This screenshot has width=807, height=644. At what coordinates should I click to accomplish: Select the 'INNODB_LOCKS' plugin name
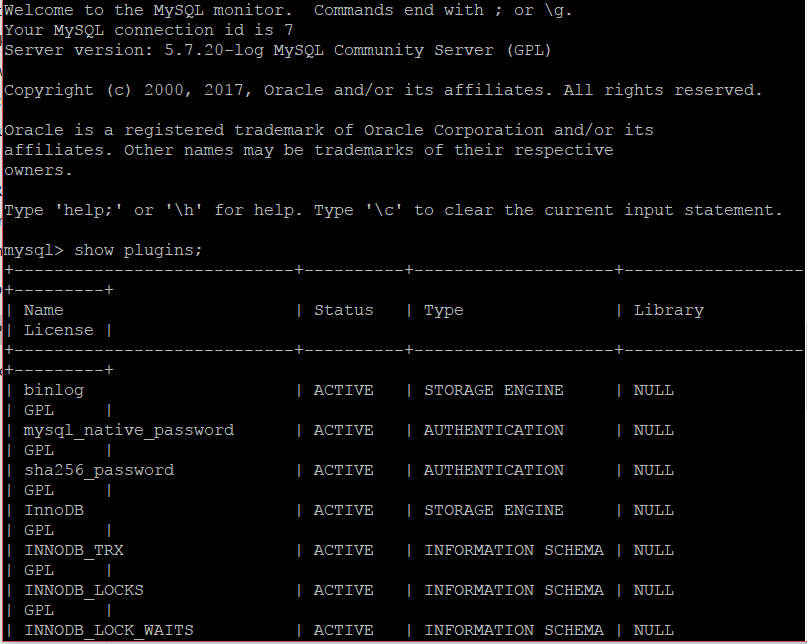pos(83,590)
